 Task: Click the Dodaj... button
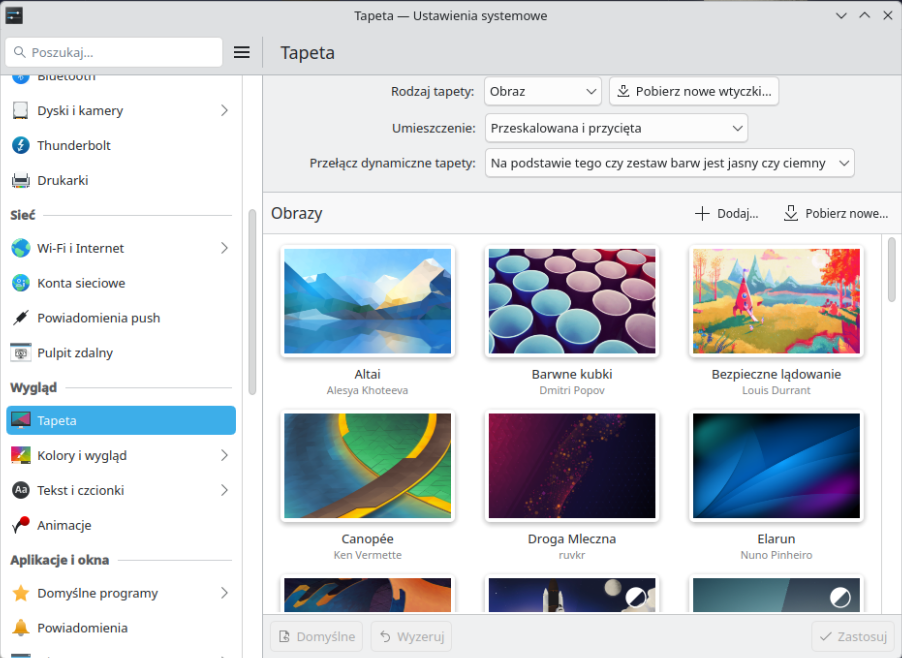727,213
